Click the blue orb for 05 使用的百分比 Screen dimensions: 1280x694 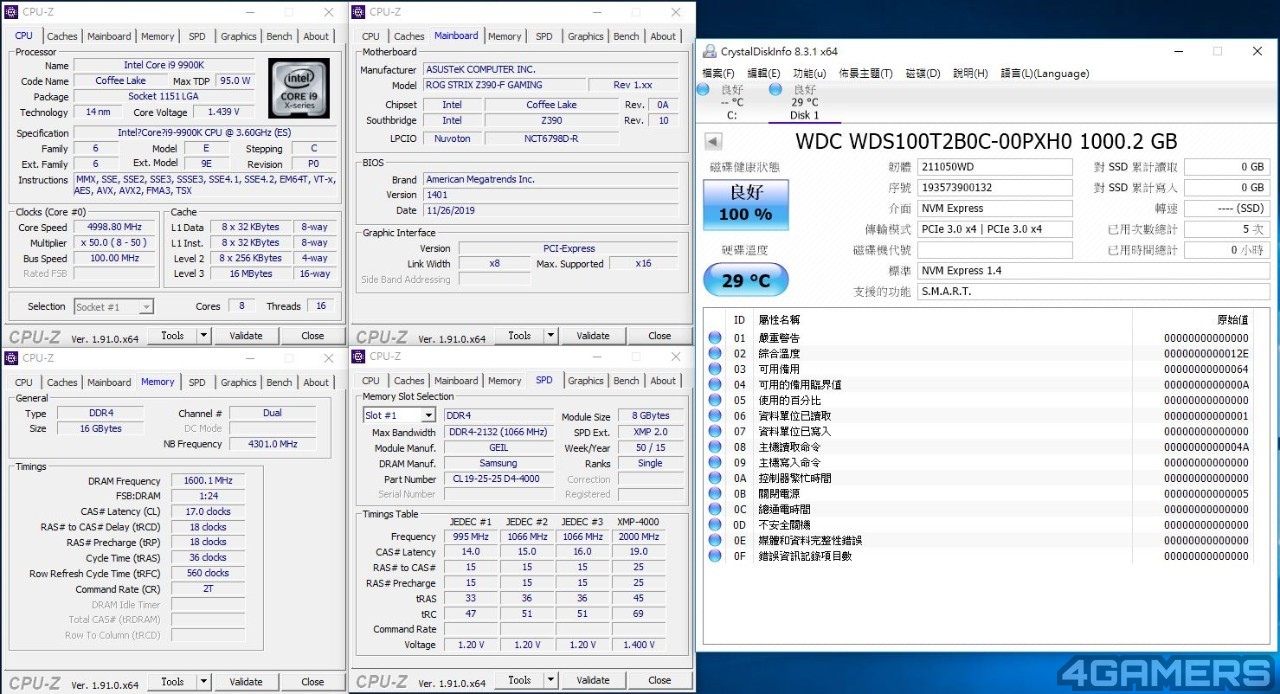715,400
